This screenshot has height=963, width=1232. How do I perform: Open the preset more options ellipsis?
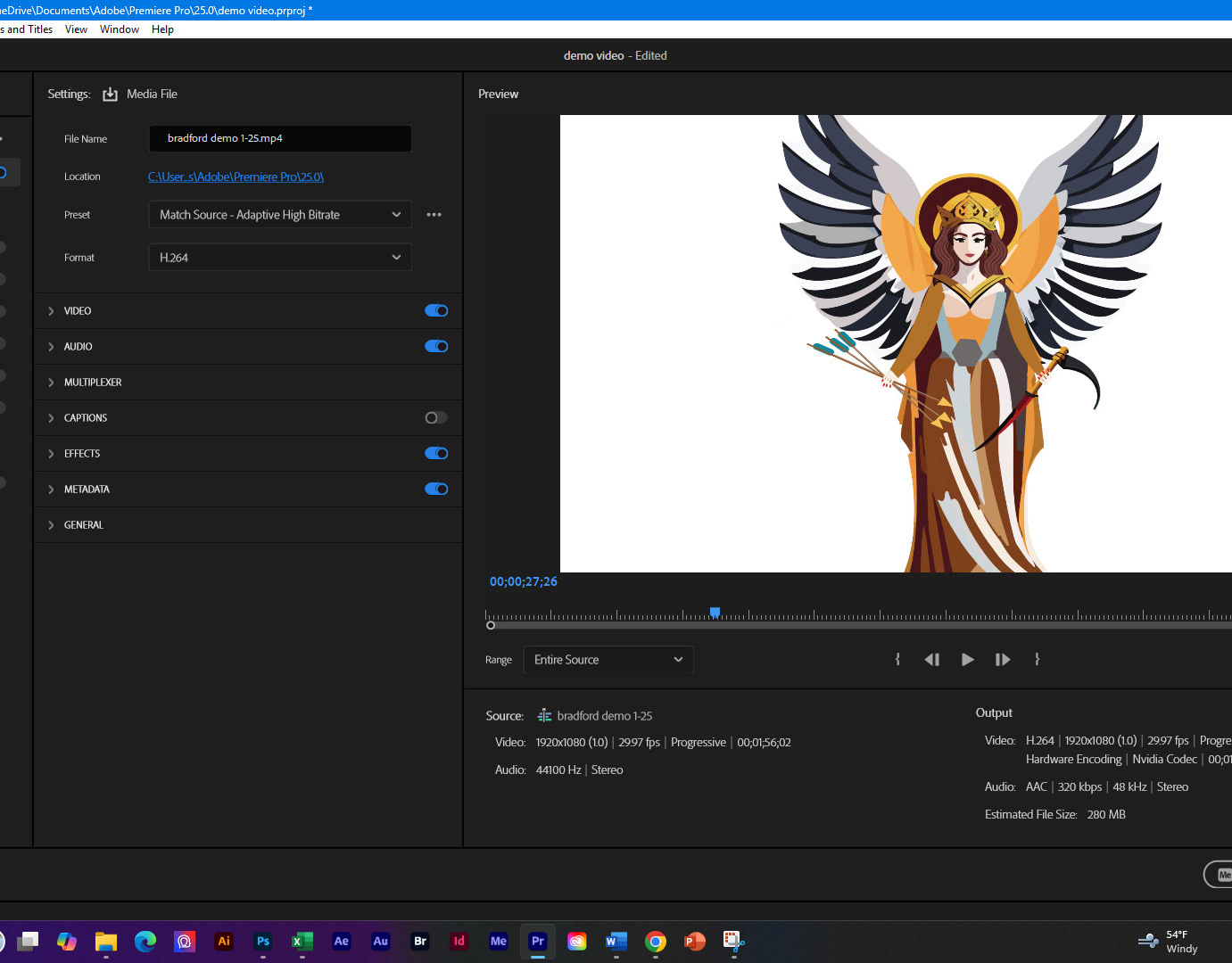tap(434, 215)
